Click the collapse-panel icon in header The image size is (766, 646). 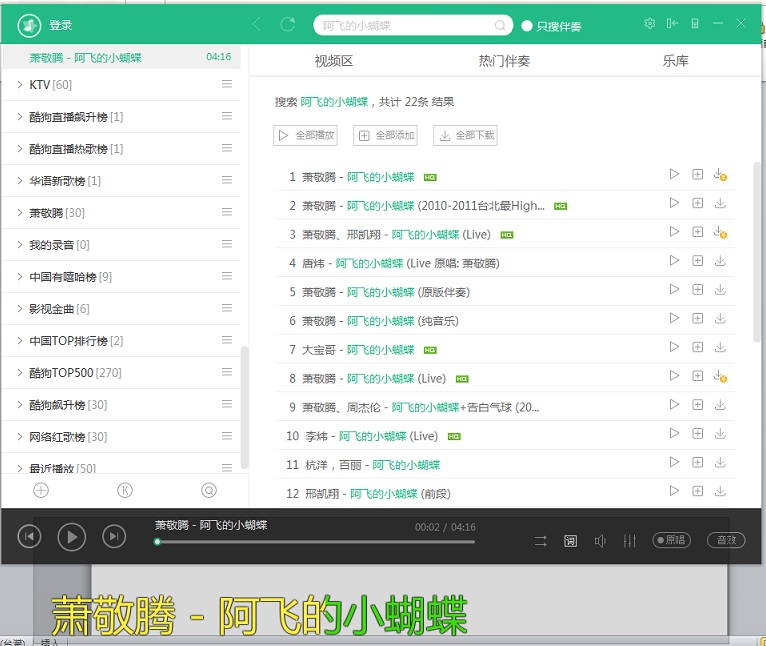672,23
